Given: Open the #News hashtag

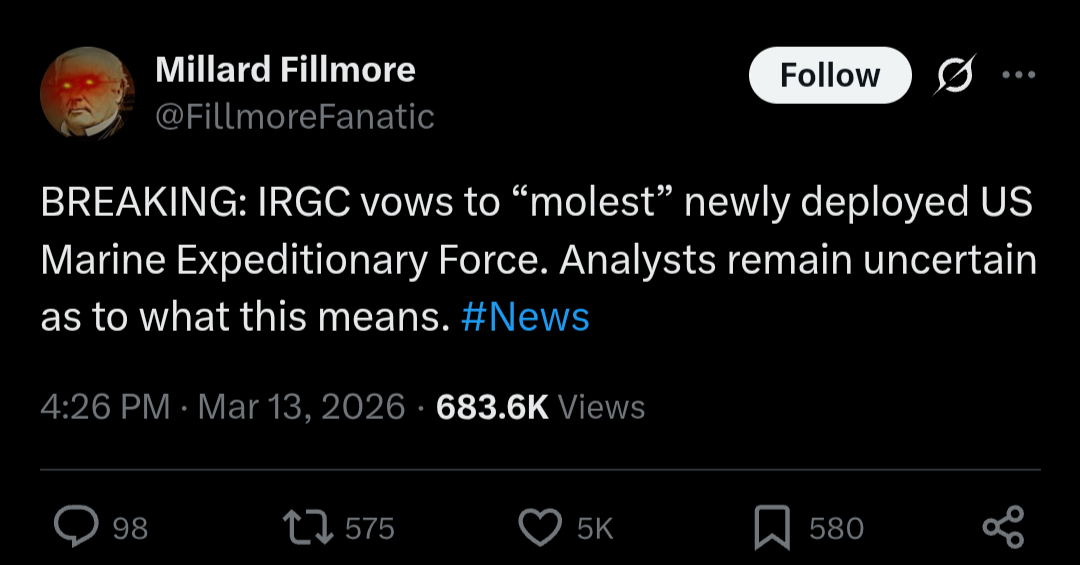Looking at the screenshot, I should 525,317.
